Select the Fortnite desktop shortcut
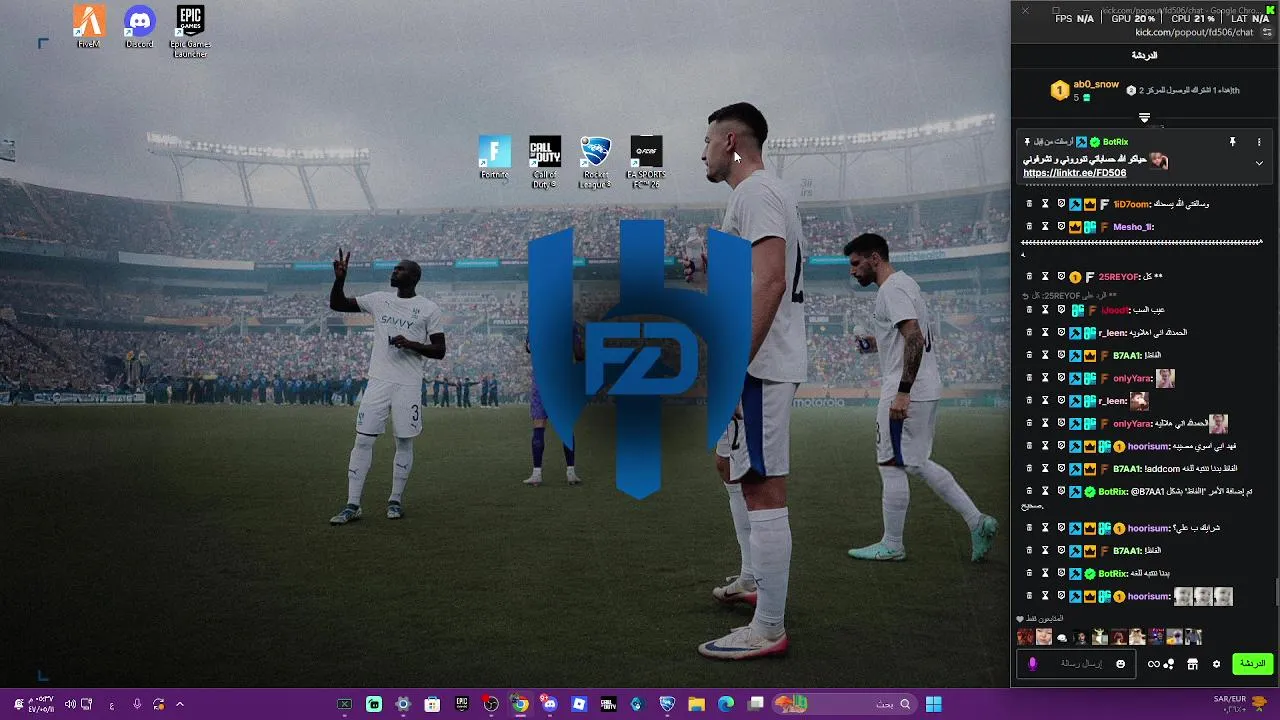The height and width of the screenshot is (720, 1280). click(x=494, y=158)
